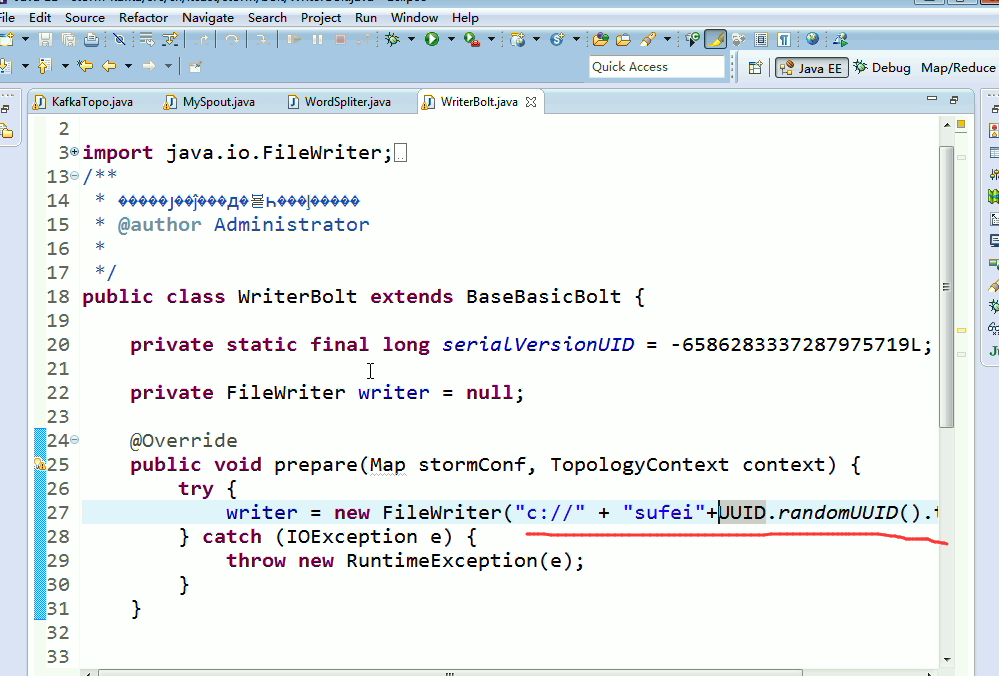The image size is (999, 676).
Task: Click the blue S new servlet icon
Action: [x=557, y=40]
